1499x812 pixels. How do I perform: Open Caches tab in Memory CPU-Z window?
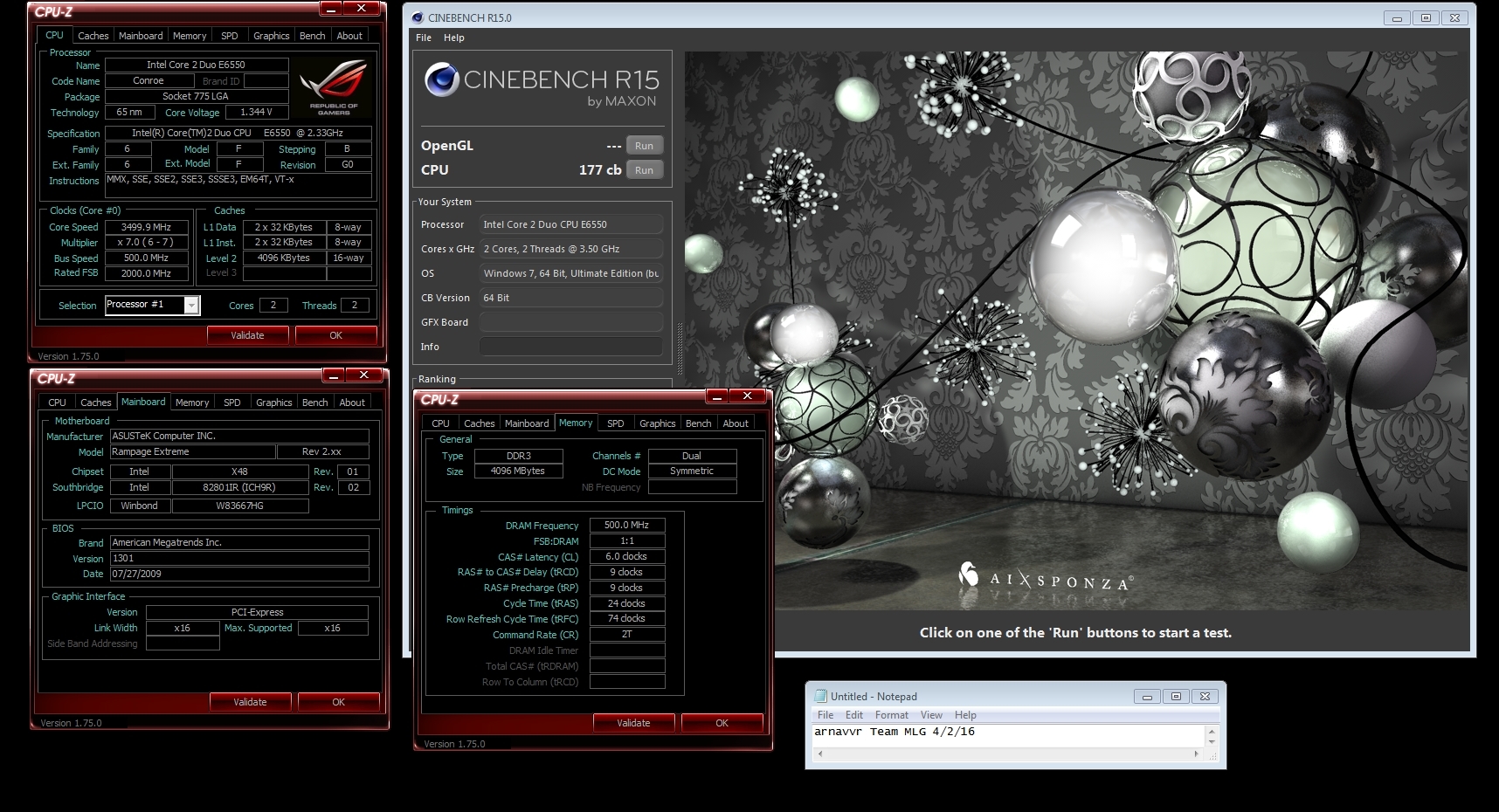pyautogui.click(x=479, y=423)
